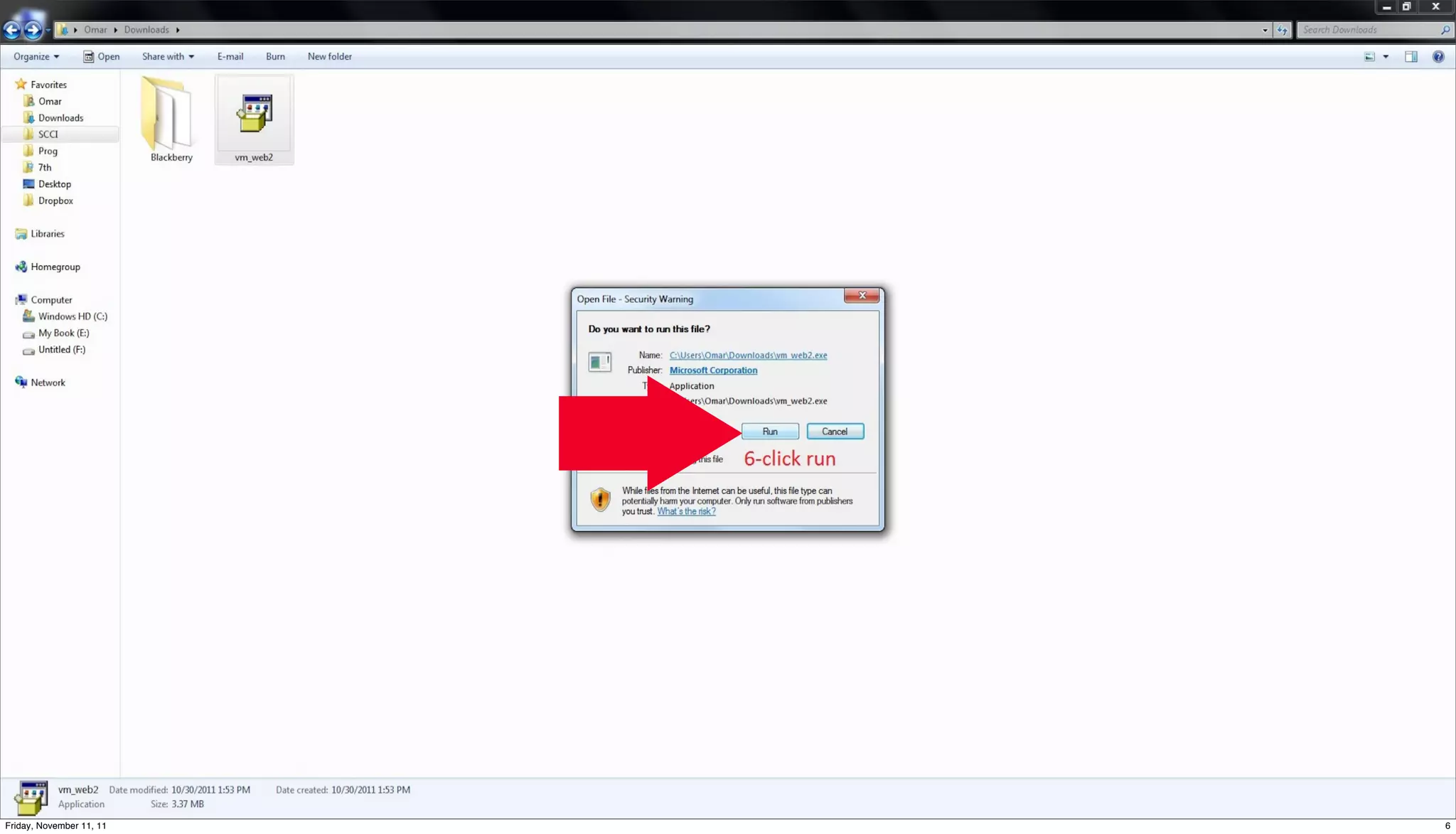The width and height of the screenshot is (1456, 834).
Task: Select Windows HD (C:) drive
Action: click(x=72, y=316)
